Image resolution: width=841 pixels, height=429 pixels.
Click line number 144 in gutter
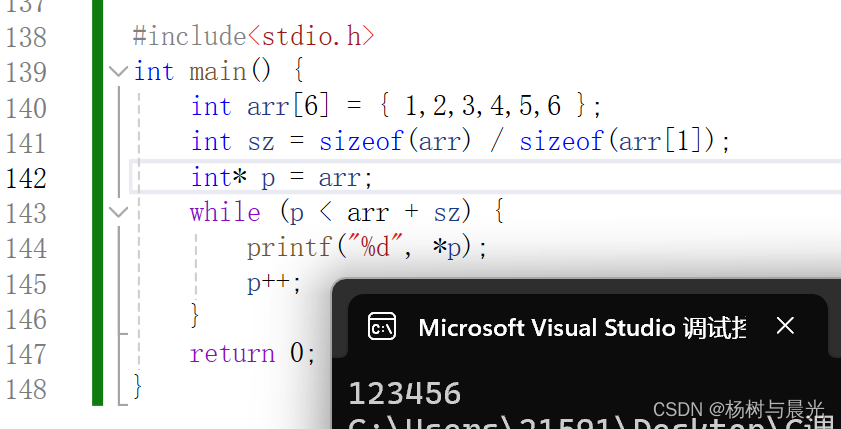click(x=26, y=248)
